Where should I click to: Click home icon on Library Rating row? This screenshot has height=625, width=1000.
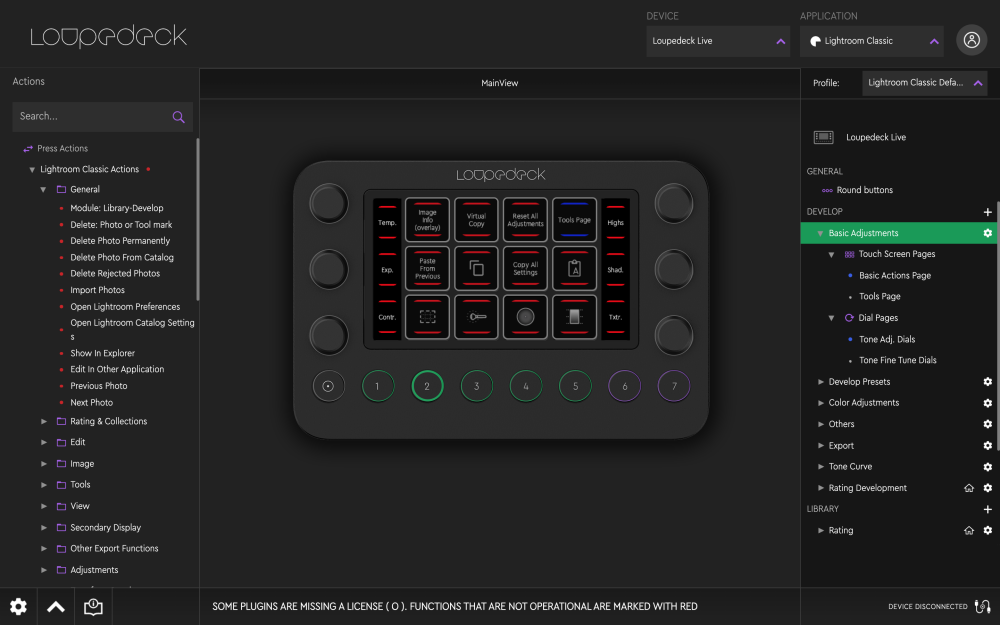pos(969,530)
